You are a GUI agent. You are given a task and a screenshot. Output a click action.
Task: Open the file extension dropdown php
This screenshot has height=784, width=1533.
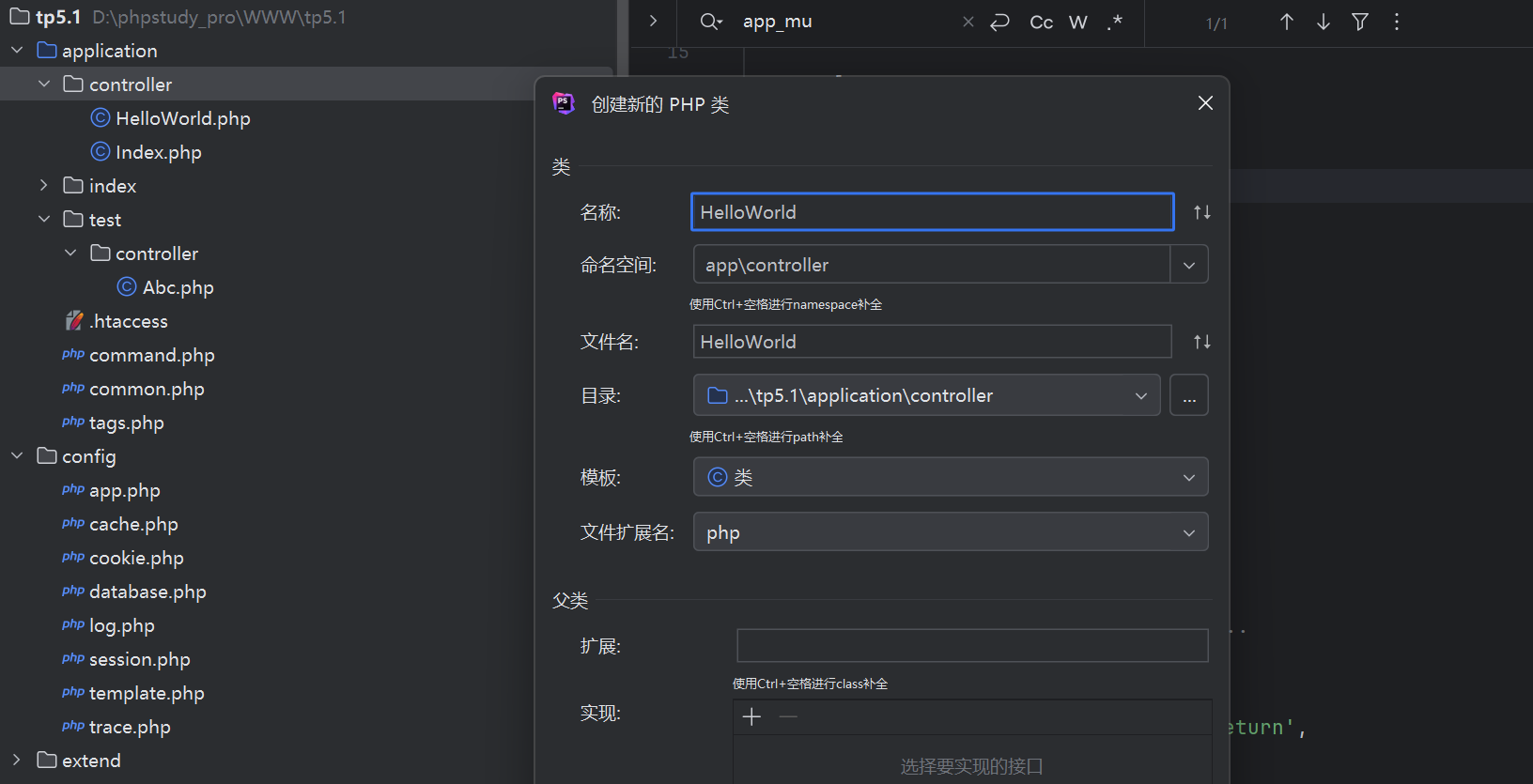(951, 532)
